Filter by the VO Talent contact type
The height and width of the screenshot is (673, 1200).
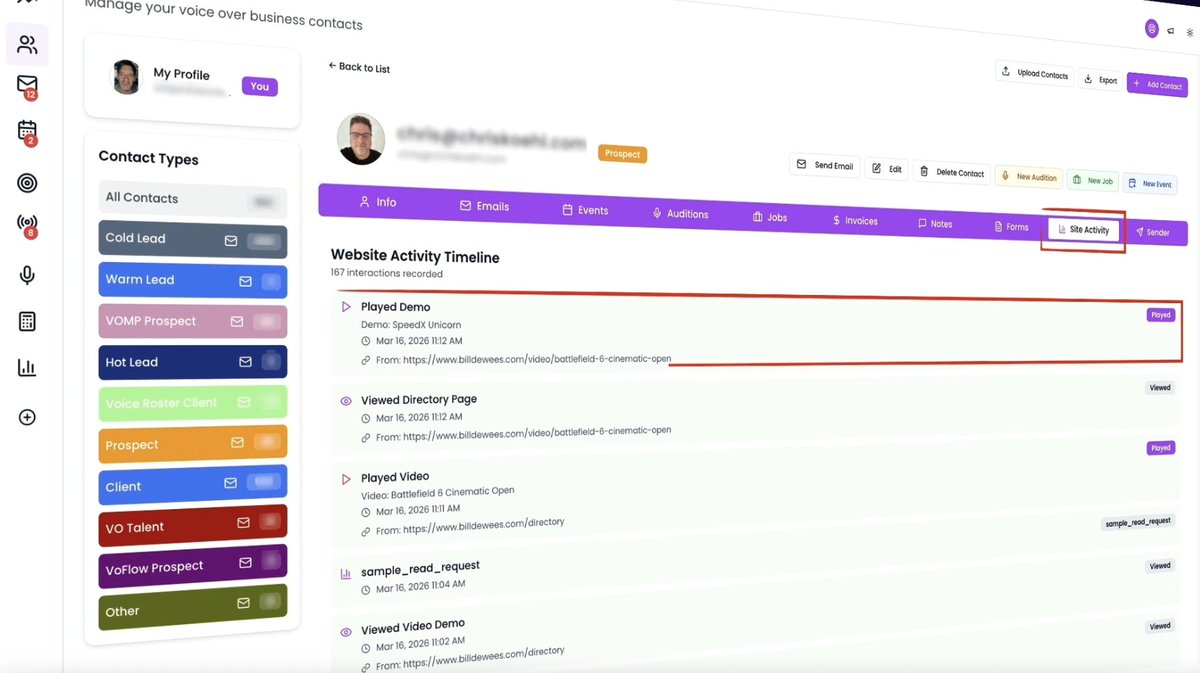click(193, 525)
